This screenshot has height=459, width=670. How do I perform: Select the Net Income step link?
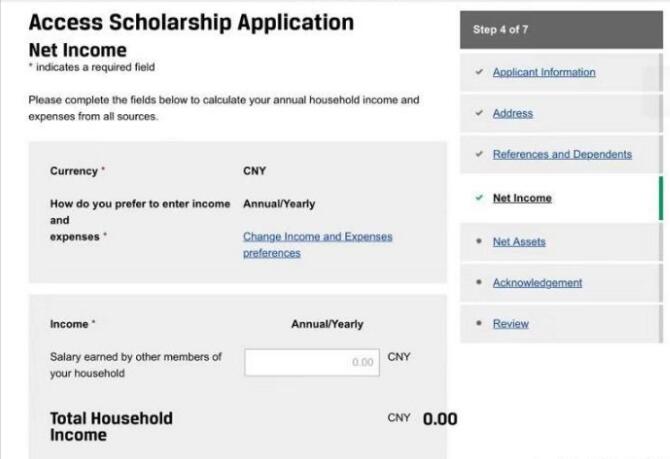[521, 198]
